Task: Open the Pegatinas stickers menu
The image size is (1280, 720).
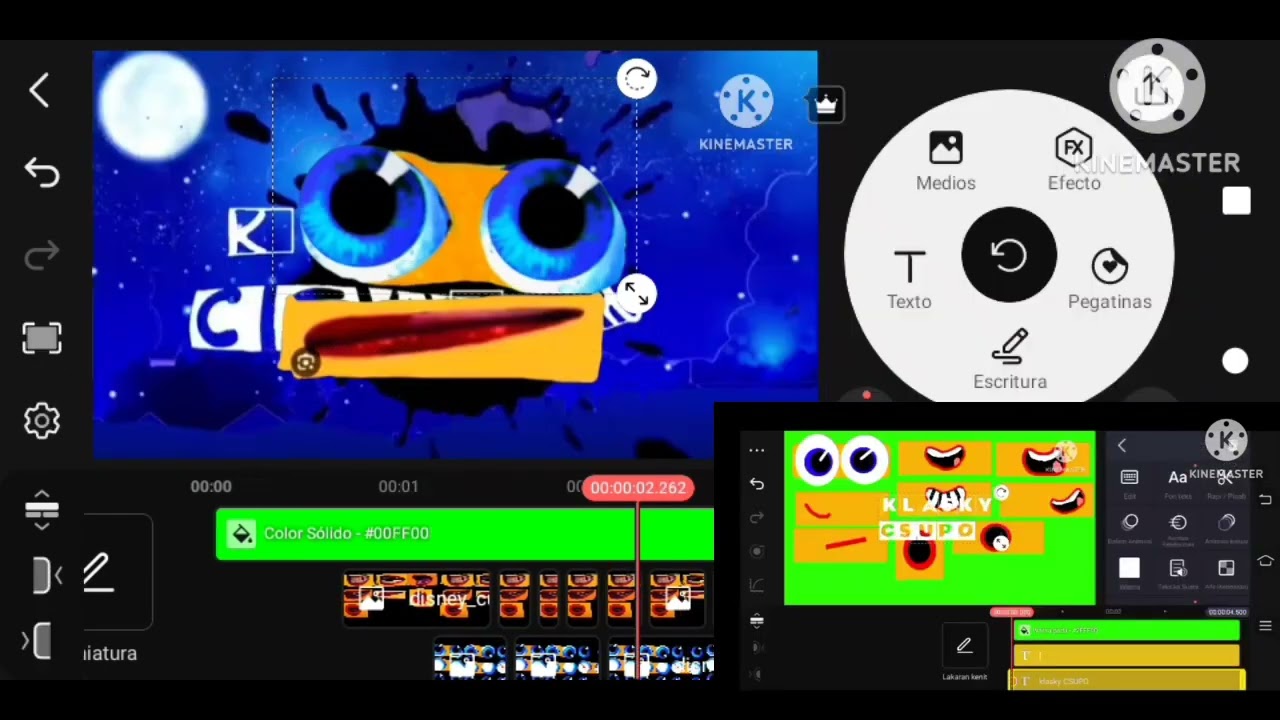Action: click(1109, 281)
